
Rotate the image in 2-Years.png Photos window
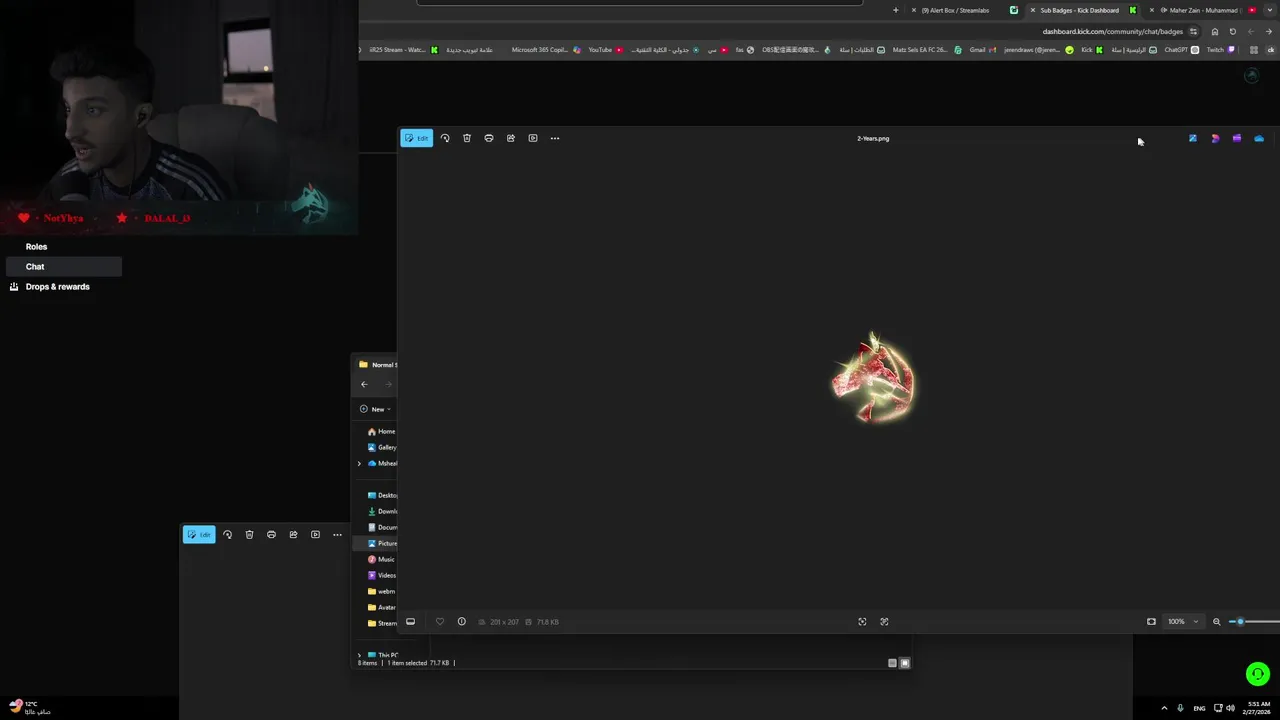click(x=445, y=138)
